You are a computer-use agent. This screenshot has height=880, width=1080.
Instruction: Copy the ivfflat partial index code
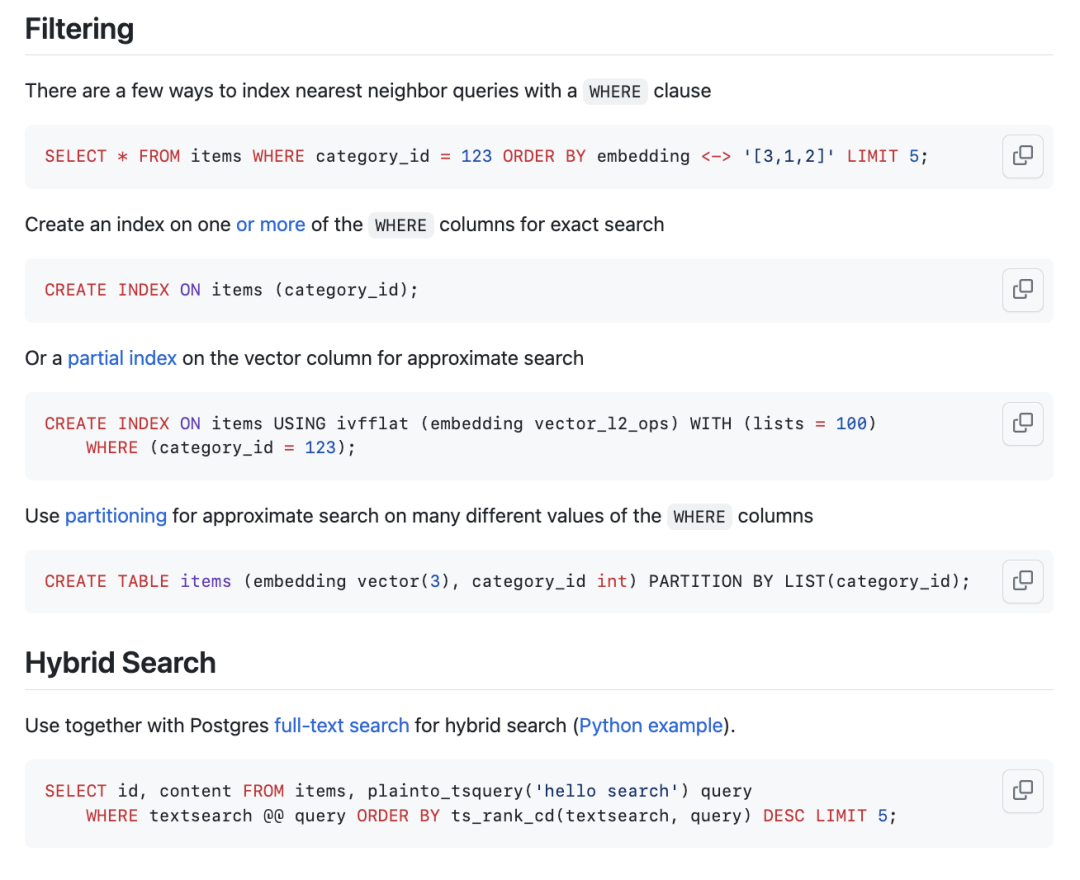tap(1022, 423)
